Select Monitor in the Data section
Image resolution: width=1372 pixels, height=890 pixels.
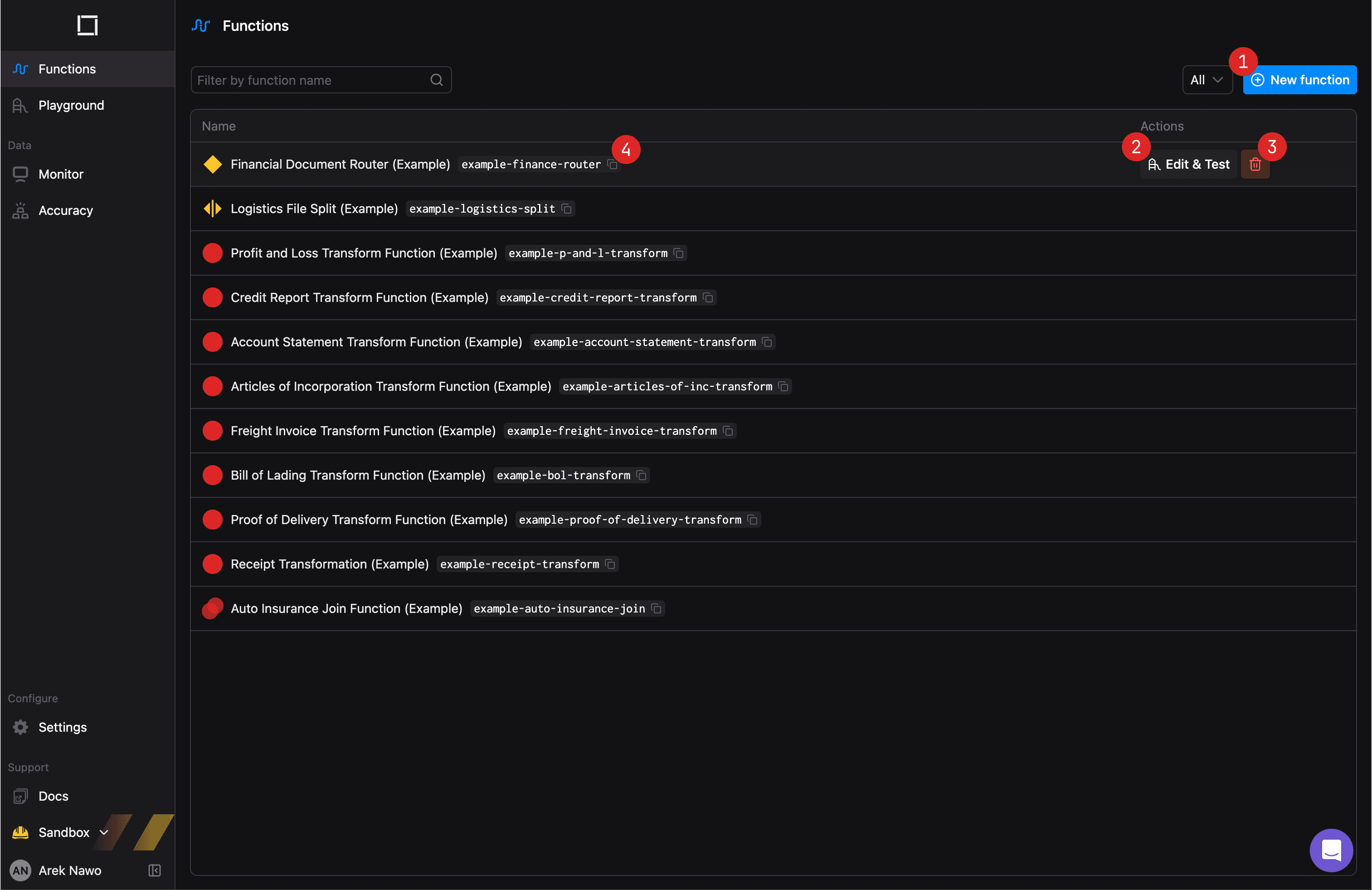click(61, 174)
